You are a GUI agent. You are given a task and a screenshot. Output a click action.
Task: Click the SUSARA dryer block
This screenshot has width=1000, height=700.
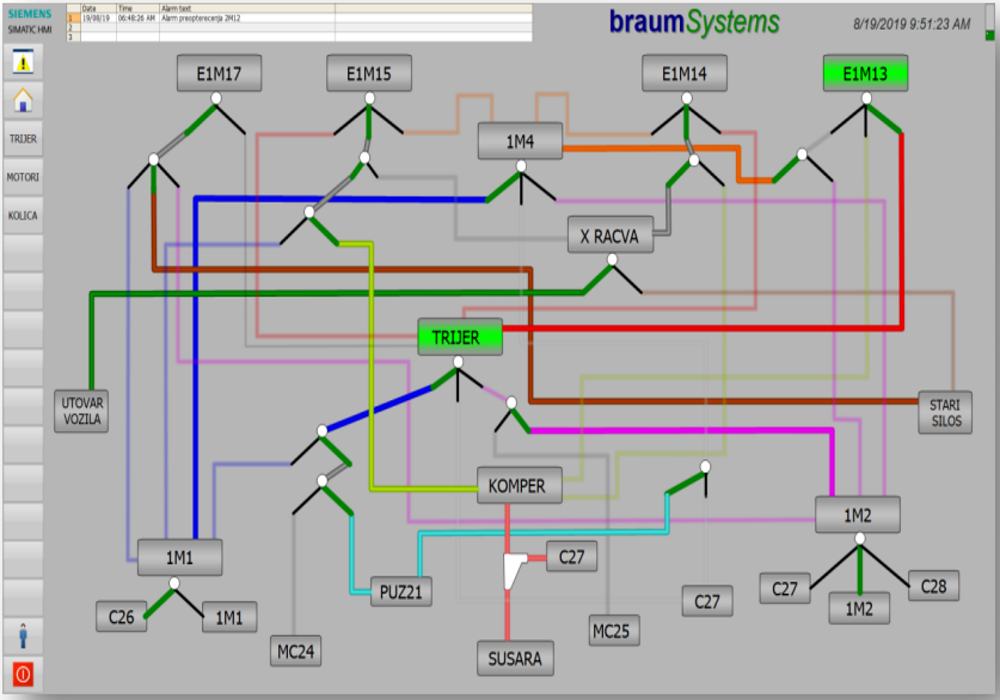[516, 659]
